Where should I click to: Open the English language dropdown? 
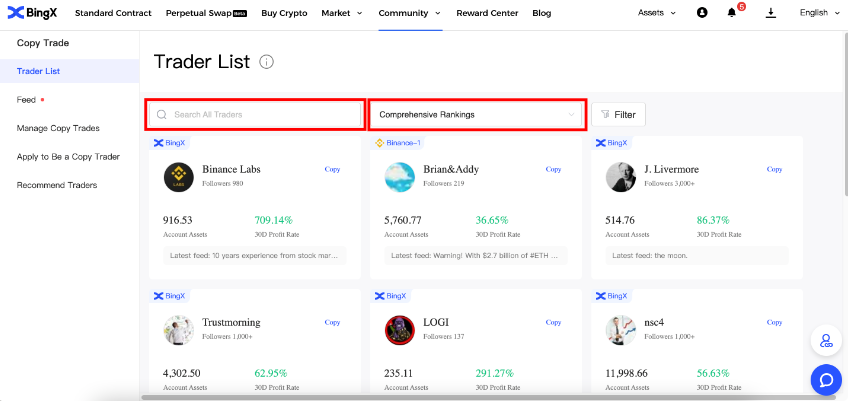[820, 13]
